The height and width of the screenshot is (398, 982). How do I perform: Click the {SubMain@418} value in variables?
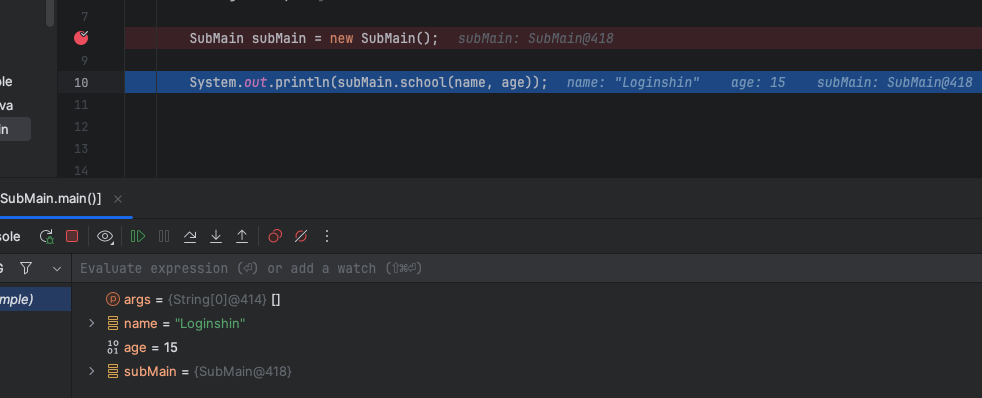point(242,371)
